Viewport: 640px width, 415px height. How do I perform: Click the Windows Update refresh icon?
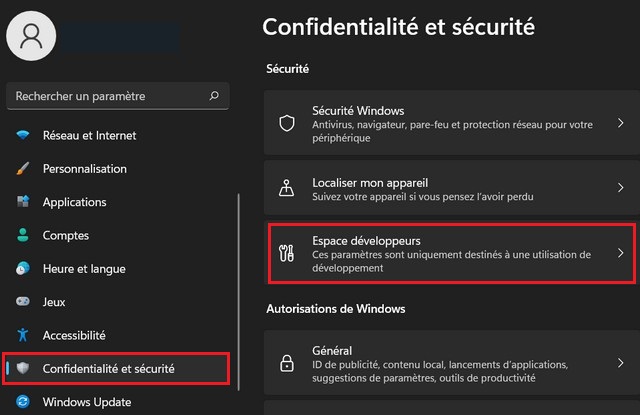point(23,402)
